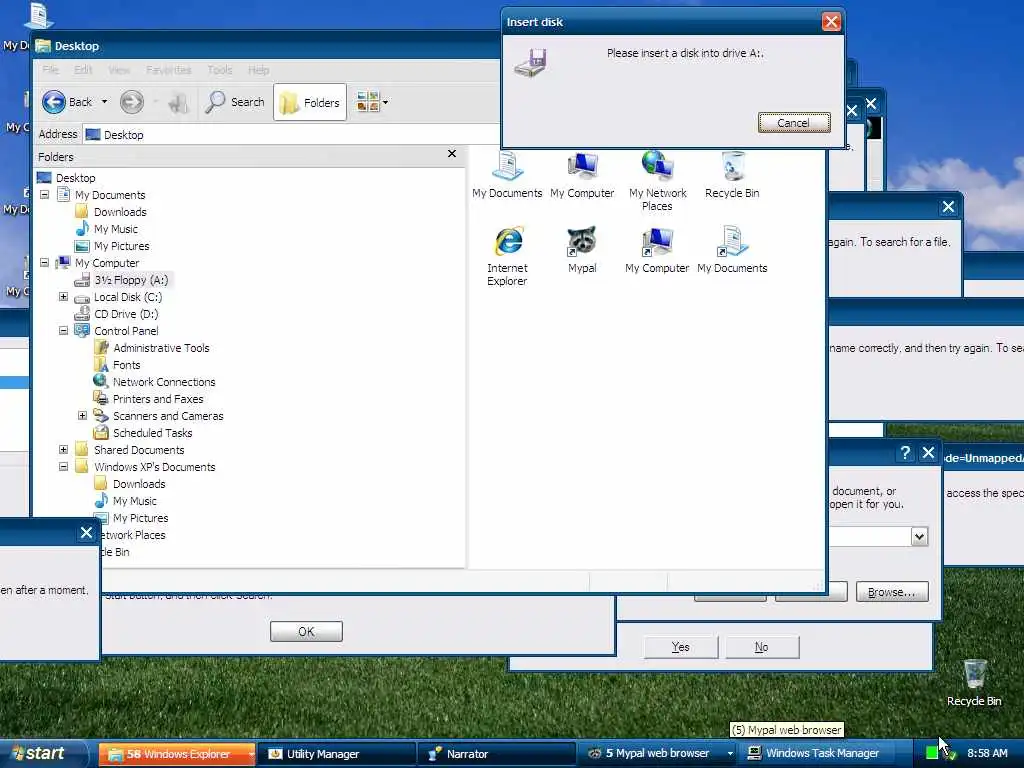Open the File menu in Explorer

(50, 70)
